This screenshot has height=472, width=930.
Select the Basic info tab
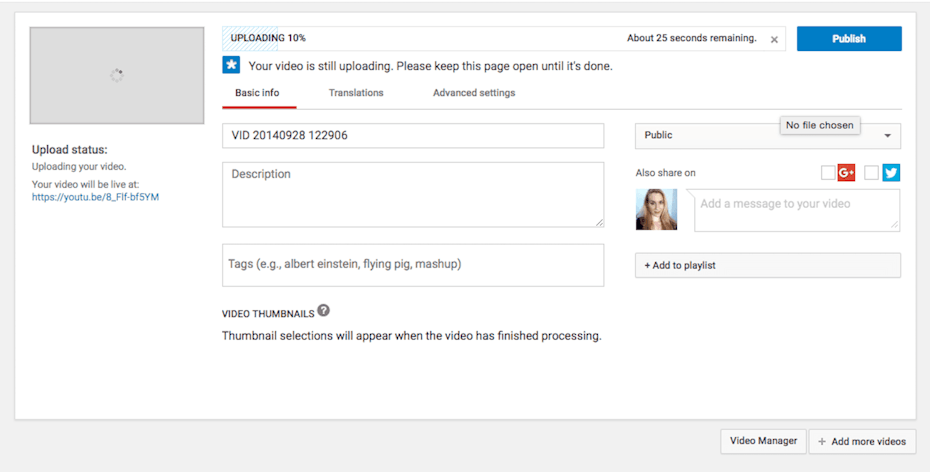tap(257, 93)
